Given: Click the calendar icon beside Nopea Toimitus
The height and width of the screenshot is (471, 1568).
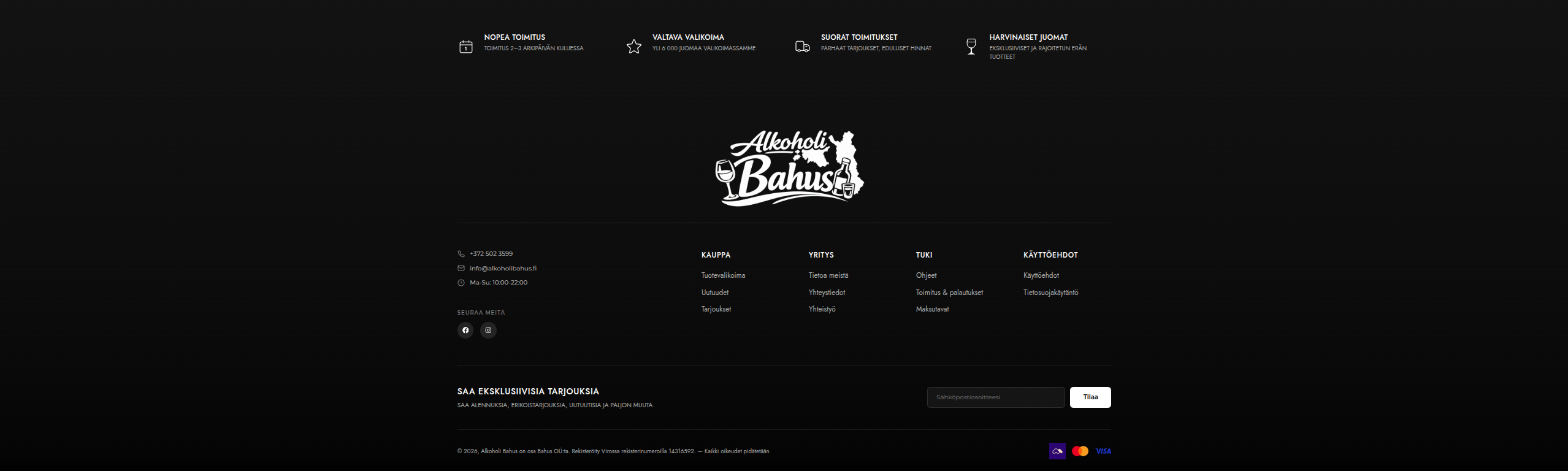Looking at the screenshot, I should 465,47.
